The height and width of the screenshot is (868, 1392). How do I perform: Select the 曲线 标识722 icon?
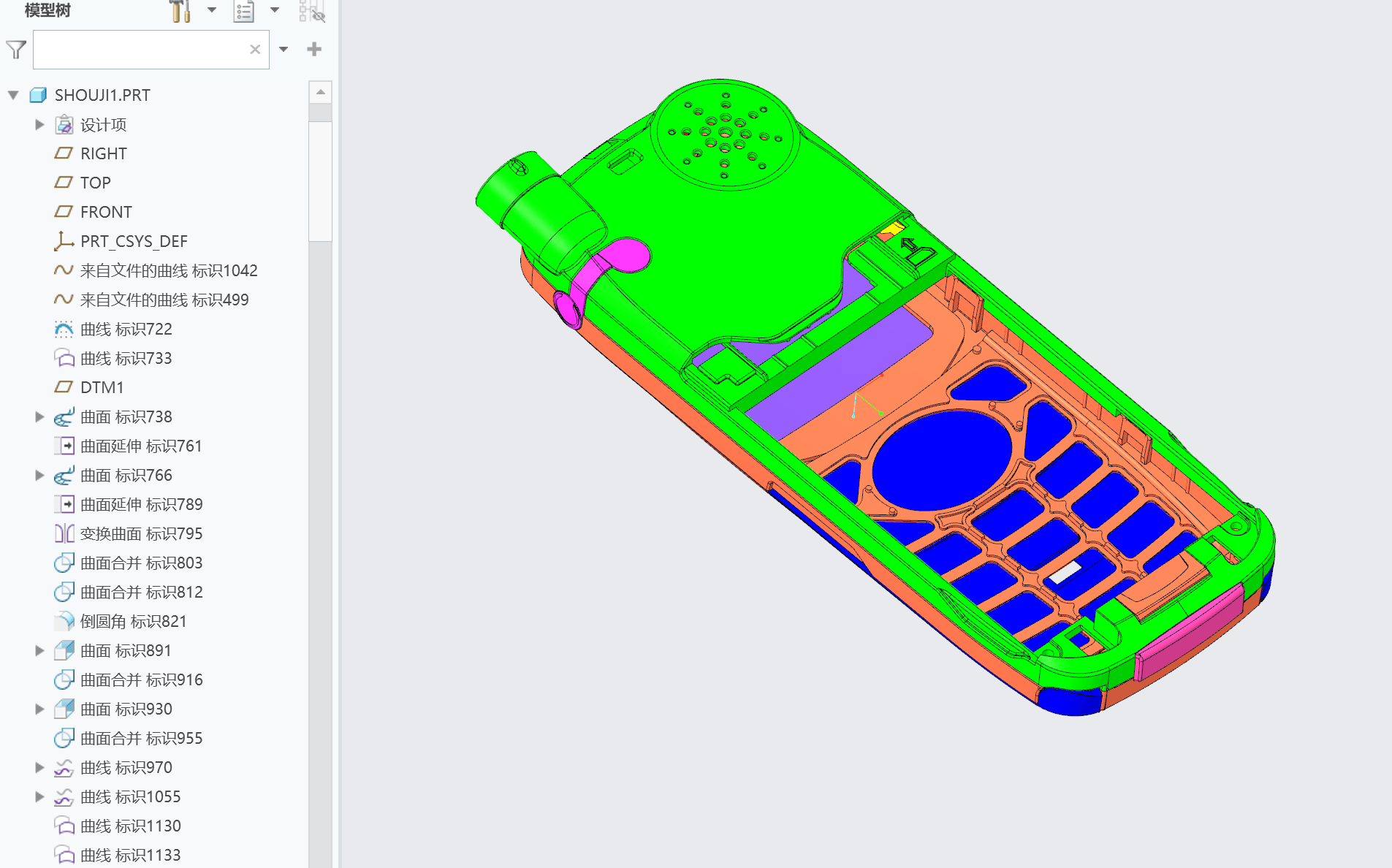[x=64, y=330]
